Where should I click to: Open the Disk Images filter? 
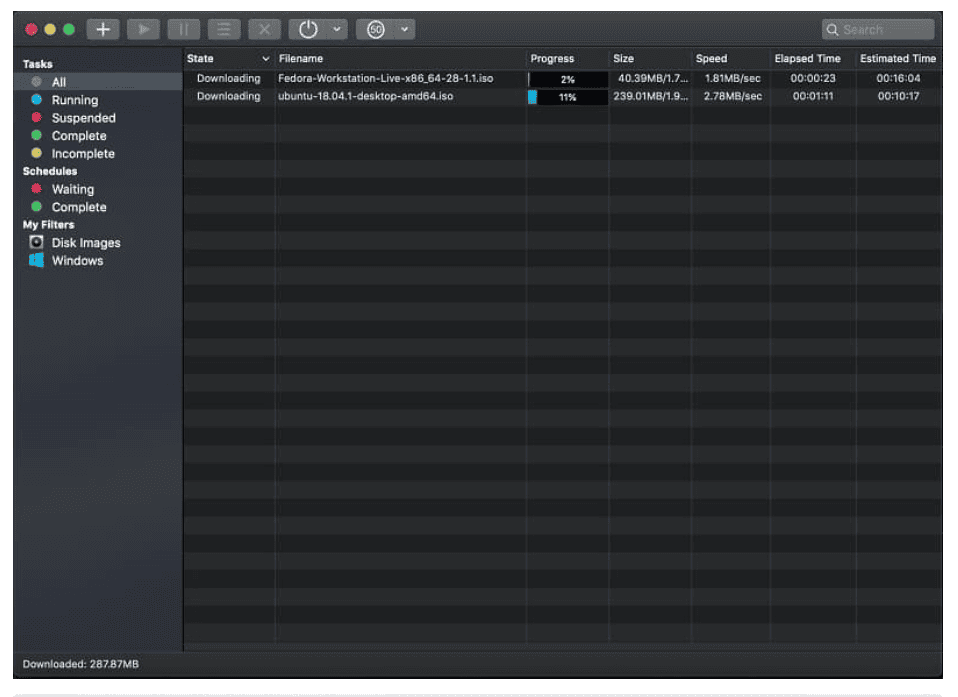[86, 243]
